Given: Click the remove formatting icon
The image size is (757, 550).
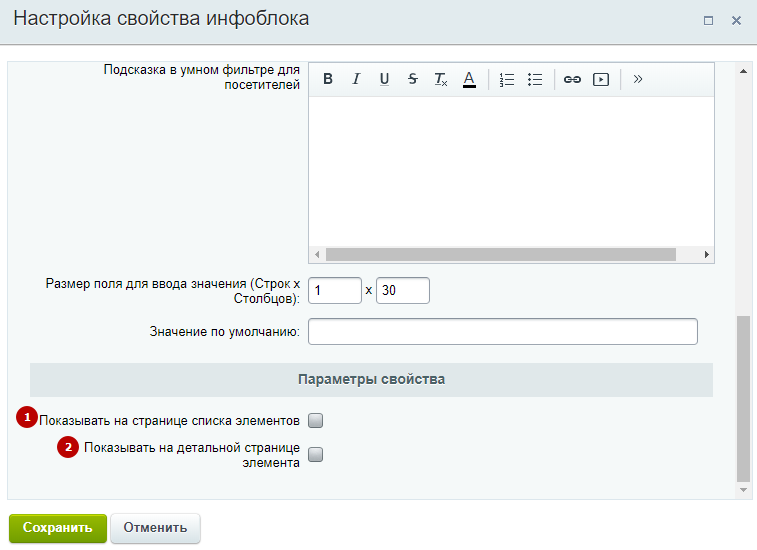Looking at the screenshot, I should coord(440,79).
